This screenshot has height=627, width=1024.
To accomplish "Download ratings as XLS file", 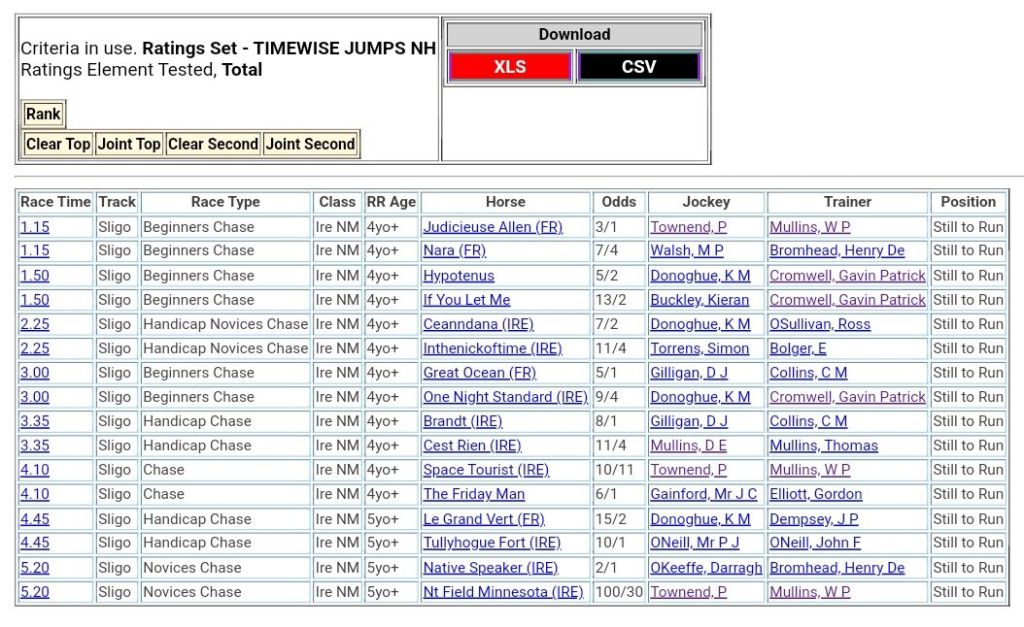I will click(510, 67).
